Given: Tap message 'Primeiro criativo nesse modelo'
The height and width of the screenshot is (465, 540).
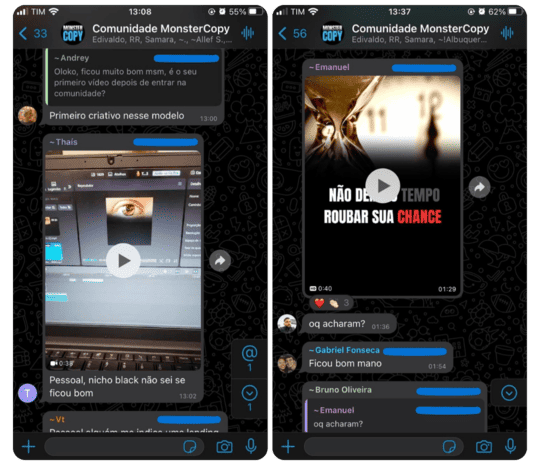Looking at the screenshot, I should (117, 116).
